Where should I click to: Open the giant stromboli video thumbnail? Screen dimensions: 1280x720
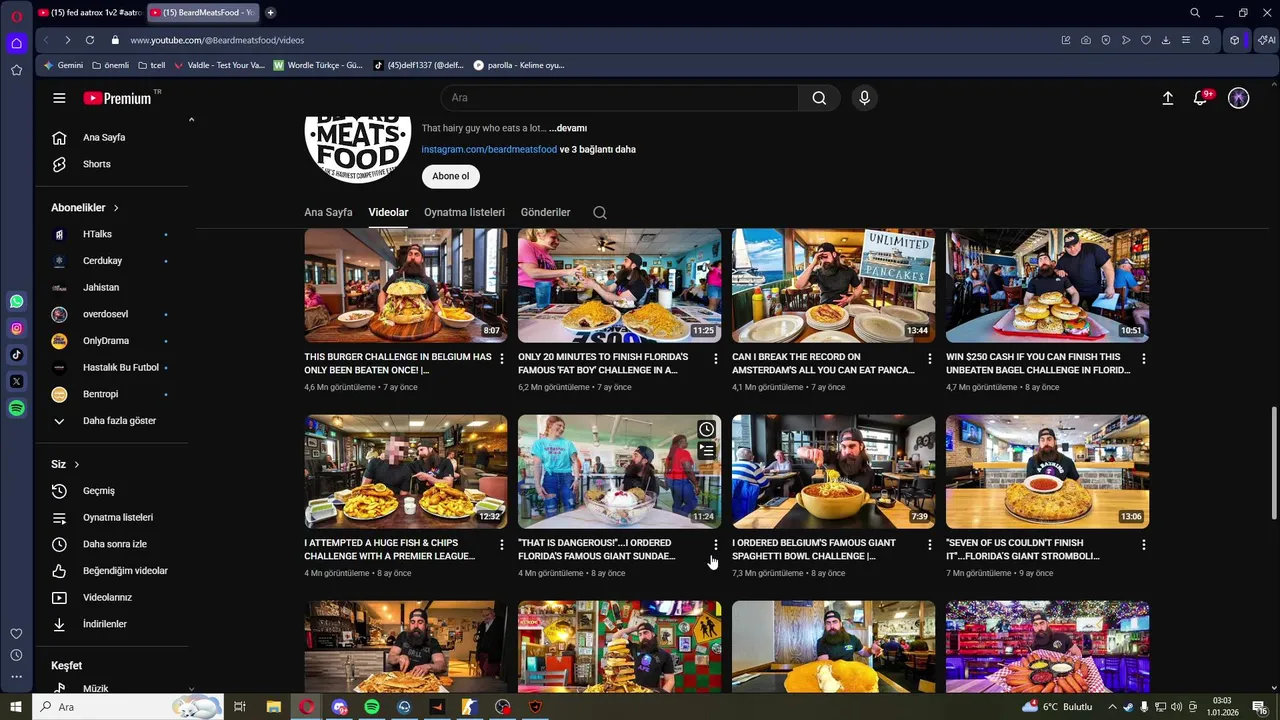pos(1048,472)
